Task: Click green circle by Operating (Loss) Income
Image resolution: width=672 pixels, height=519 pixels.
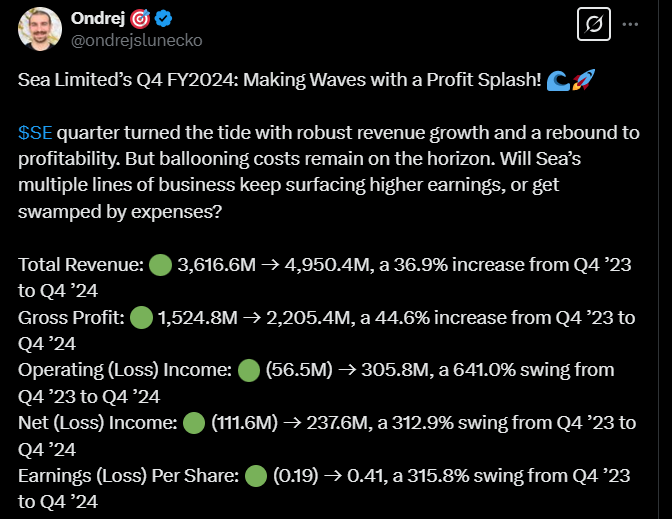Action: click(x=249, y=370)
